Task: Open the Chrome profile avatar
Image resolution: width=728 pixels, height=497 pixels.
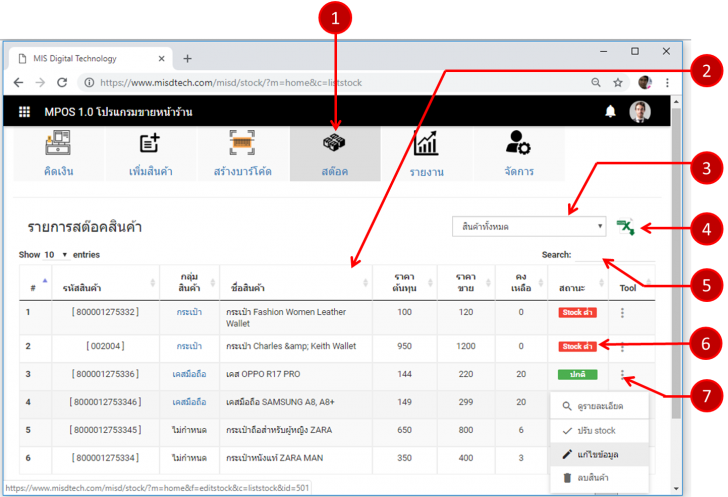Action: click(x=645, y=83)
